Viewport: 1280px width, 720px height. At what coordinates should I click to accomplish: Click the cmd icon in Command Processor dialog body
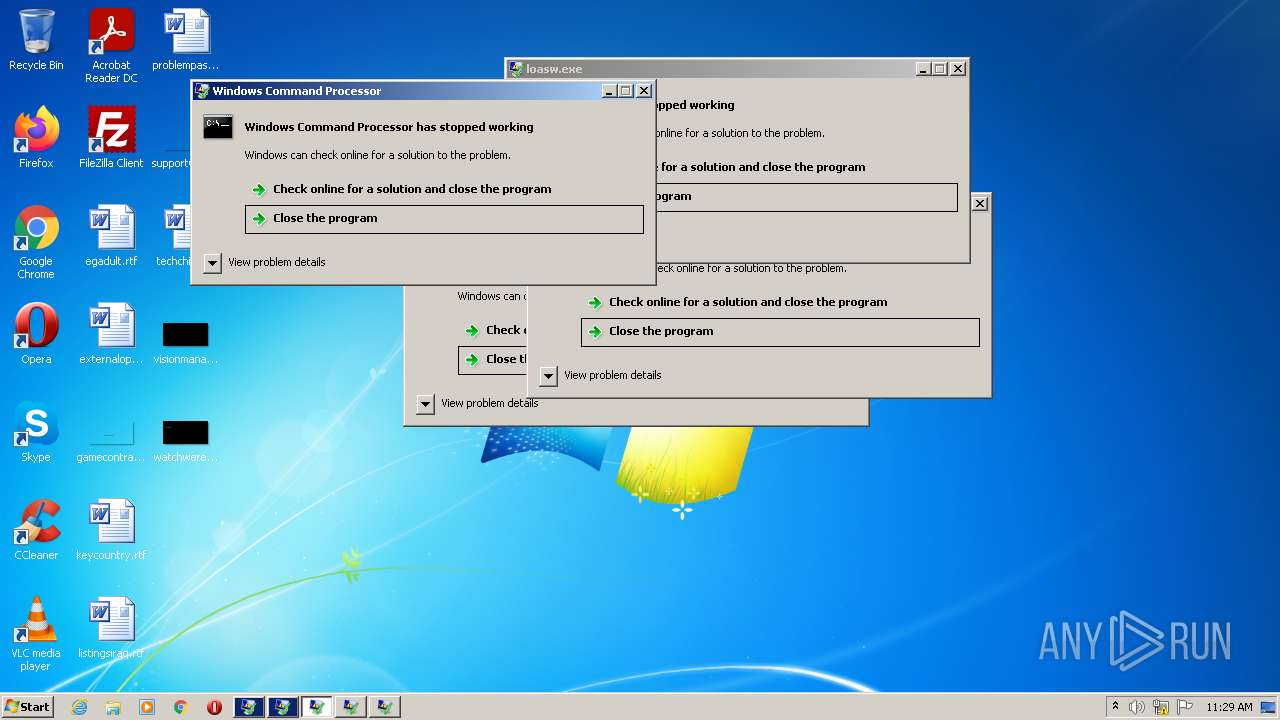coord(218,127)
